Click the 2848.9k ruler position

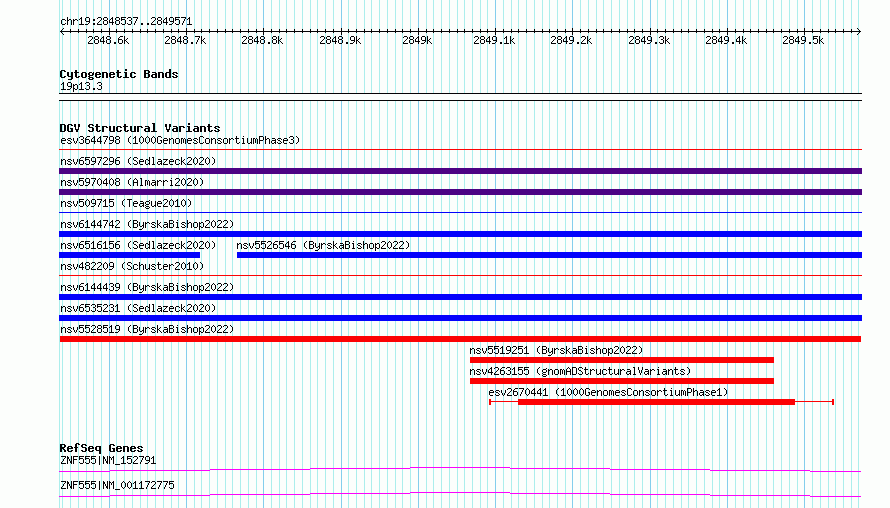click(x=340, y=40)
